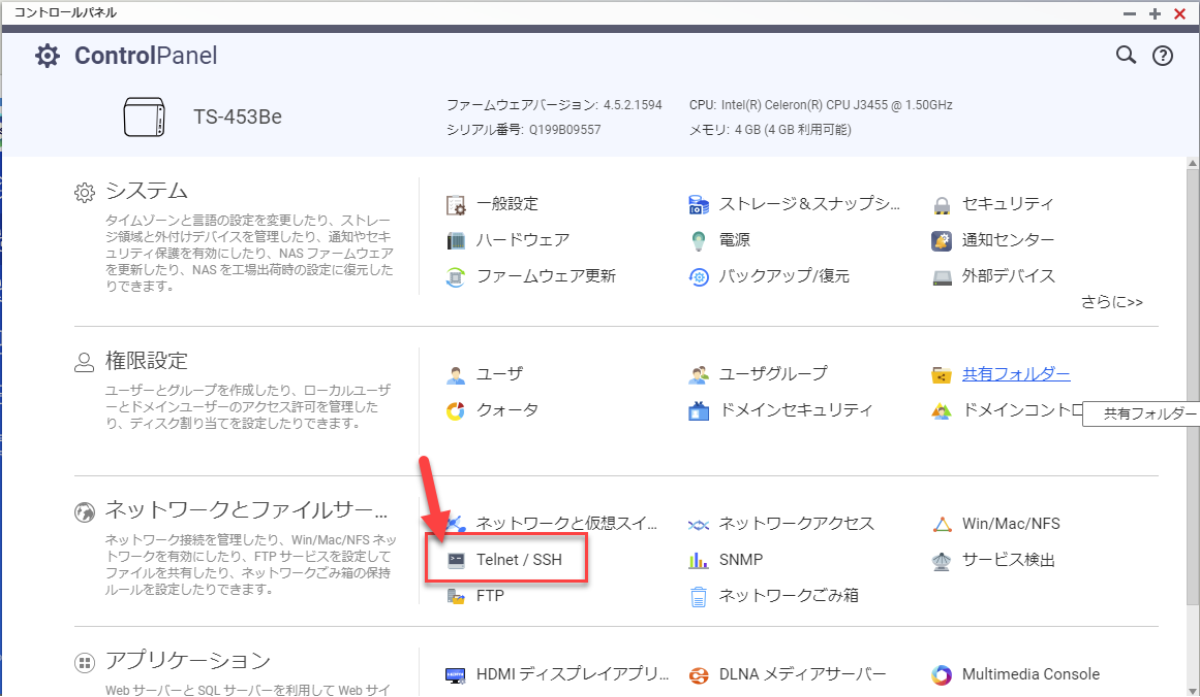
Task: Open ドメインセキュリティ icon
Action: (699, 411)
